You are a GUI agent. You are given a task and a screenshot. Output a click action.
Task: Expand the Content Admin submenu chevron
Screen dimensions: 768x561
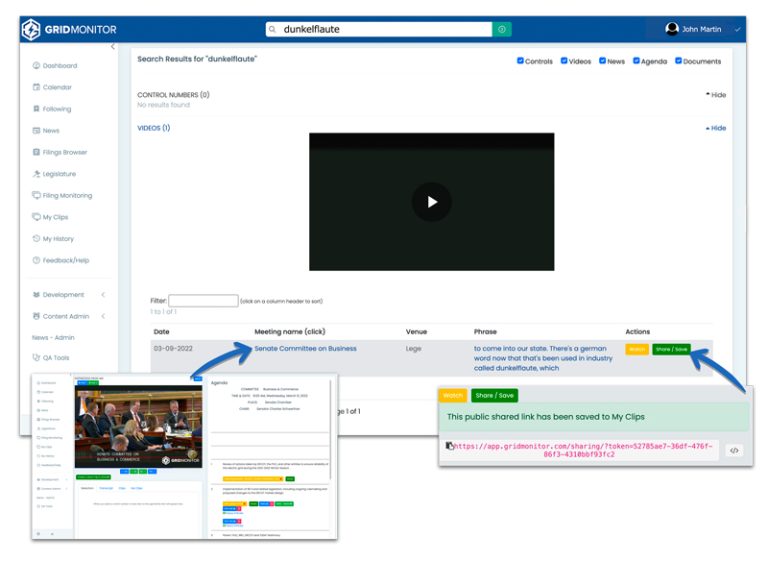[103, 316]
